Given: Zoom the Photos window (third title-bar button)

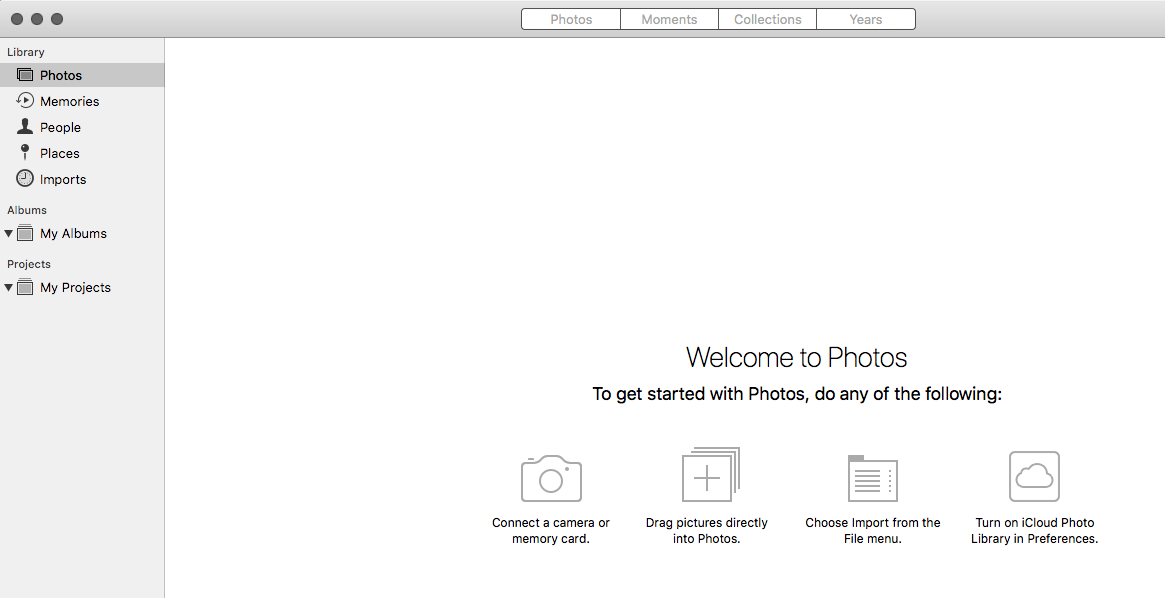Looking at the screenshot, I should pyautogui.click(x=56, y=19).
